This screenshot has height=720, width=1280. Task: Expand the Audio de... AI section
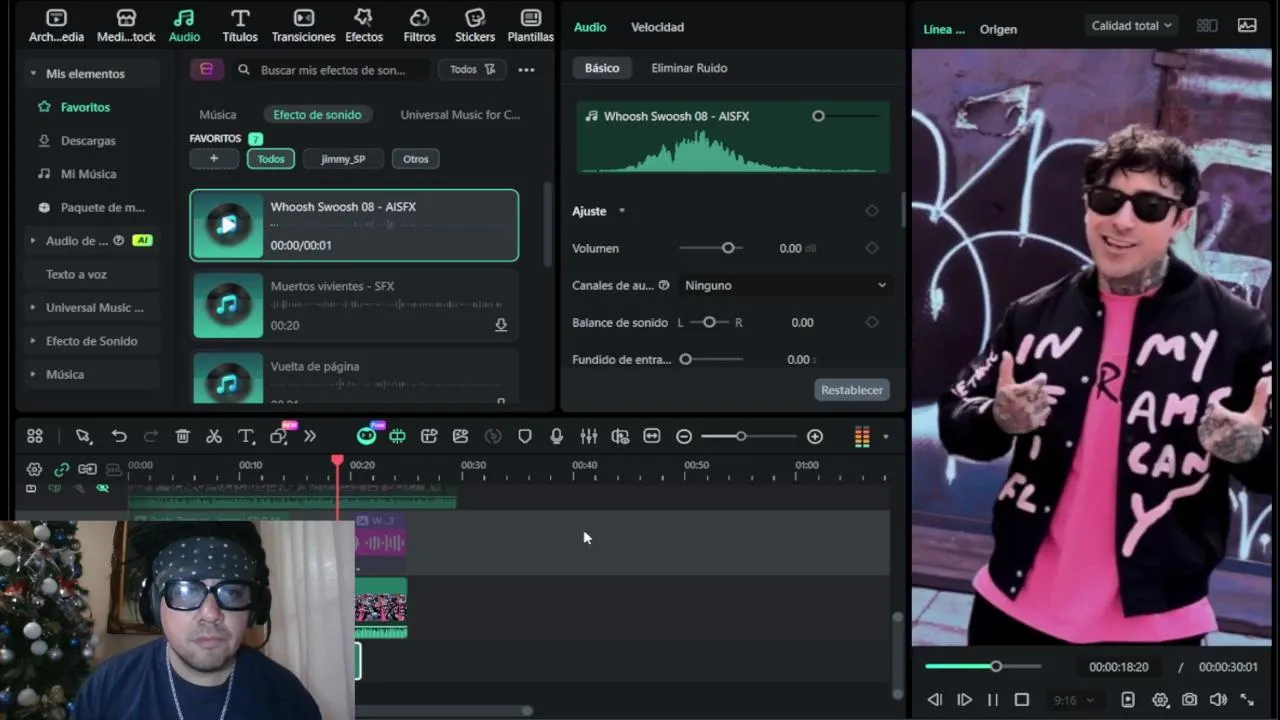tap(33, 241)
